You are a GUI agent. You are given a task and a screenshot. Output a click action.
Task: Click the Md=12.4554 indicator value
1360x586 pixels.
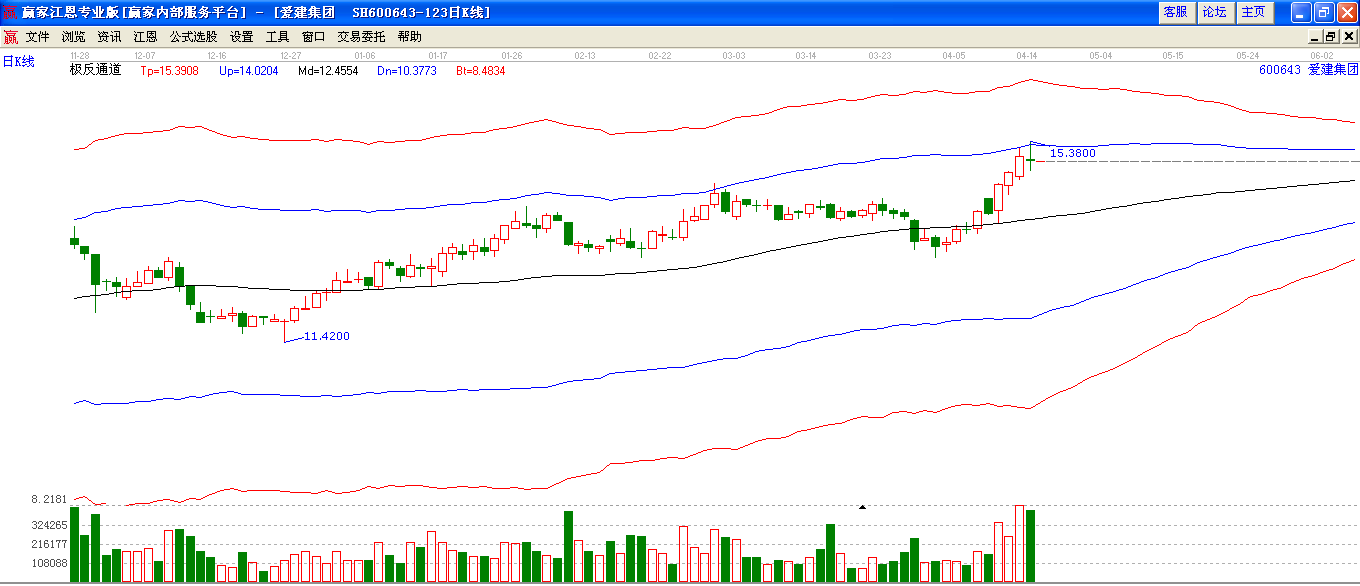click(x=328, y=71)
